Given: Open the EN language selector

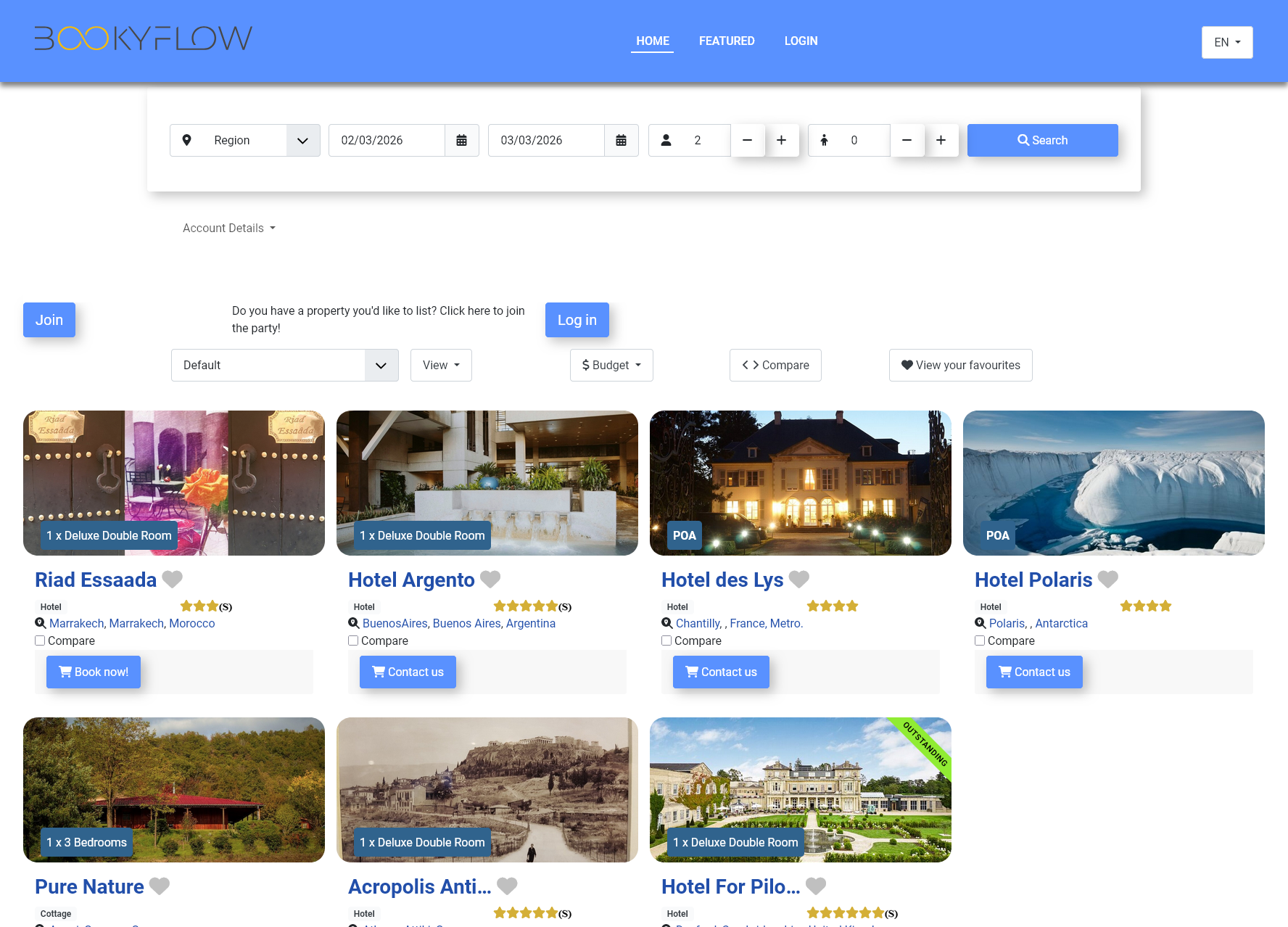Looking at the screenshot, I should tap(1226, 42).
